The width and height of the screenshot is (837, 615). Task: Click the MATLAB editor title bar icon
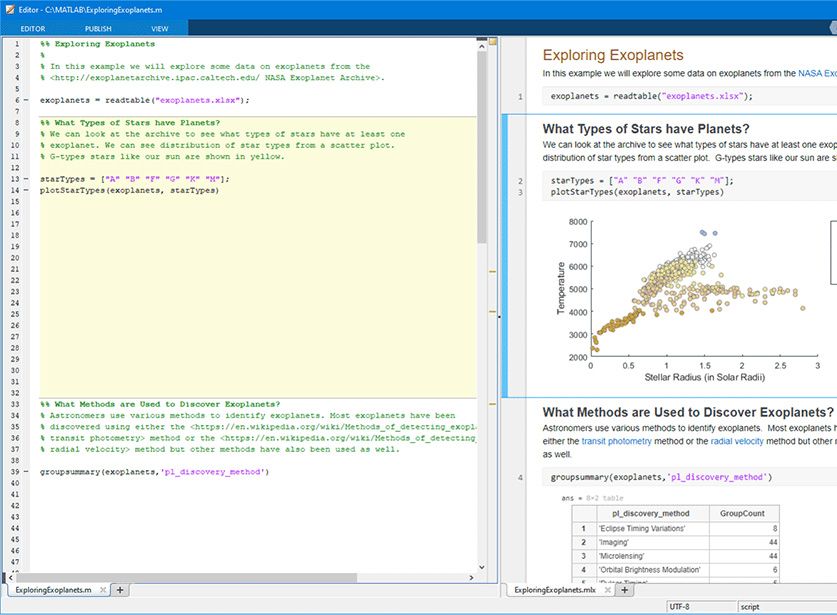[x=9, y=8]
